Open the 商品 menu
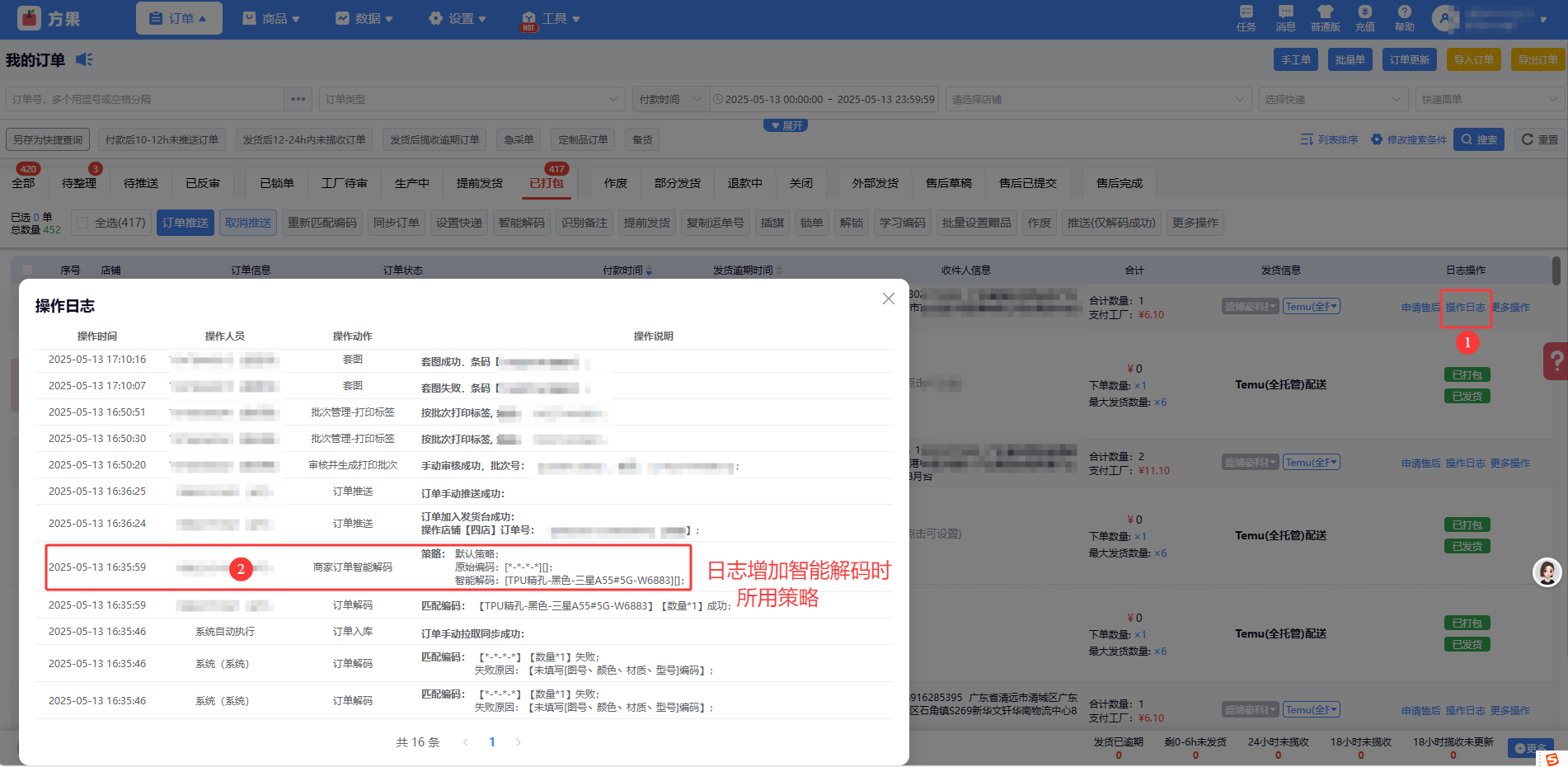Image resolution: width=1568 pixels, height=767 pixels. tap(271, 18)
